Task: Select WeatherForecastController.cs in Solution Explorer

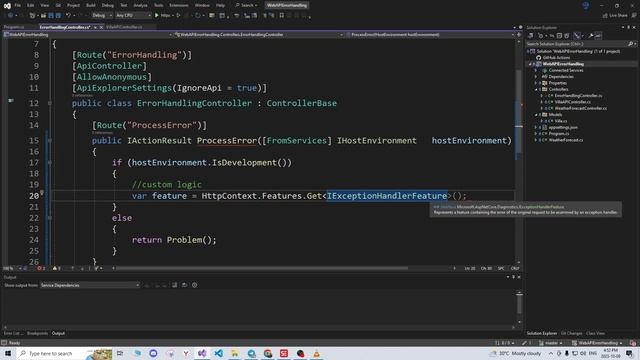Action: click(580, 108)
